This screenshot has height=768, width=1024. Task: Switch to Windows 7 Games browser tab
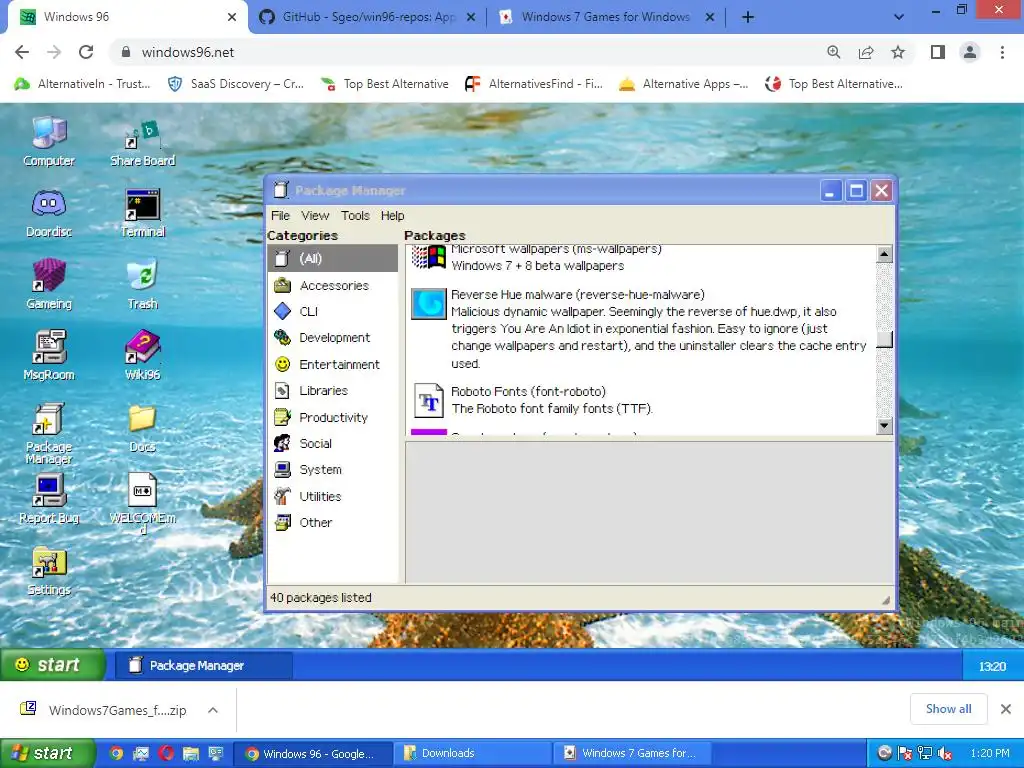tap(605, 17)
